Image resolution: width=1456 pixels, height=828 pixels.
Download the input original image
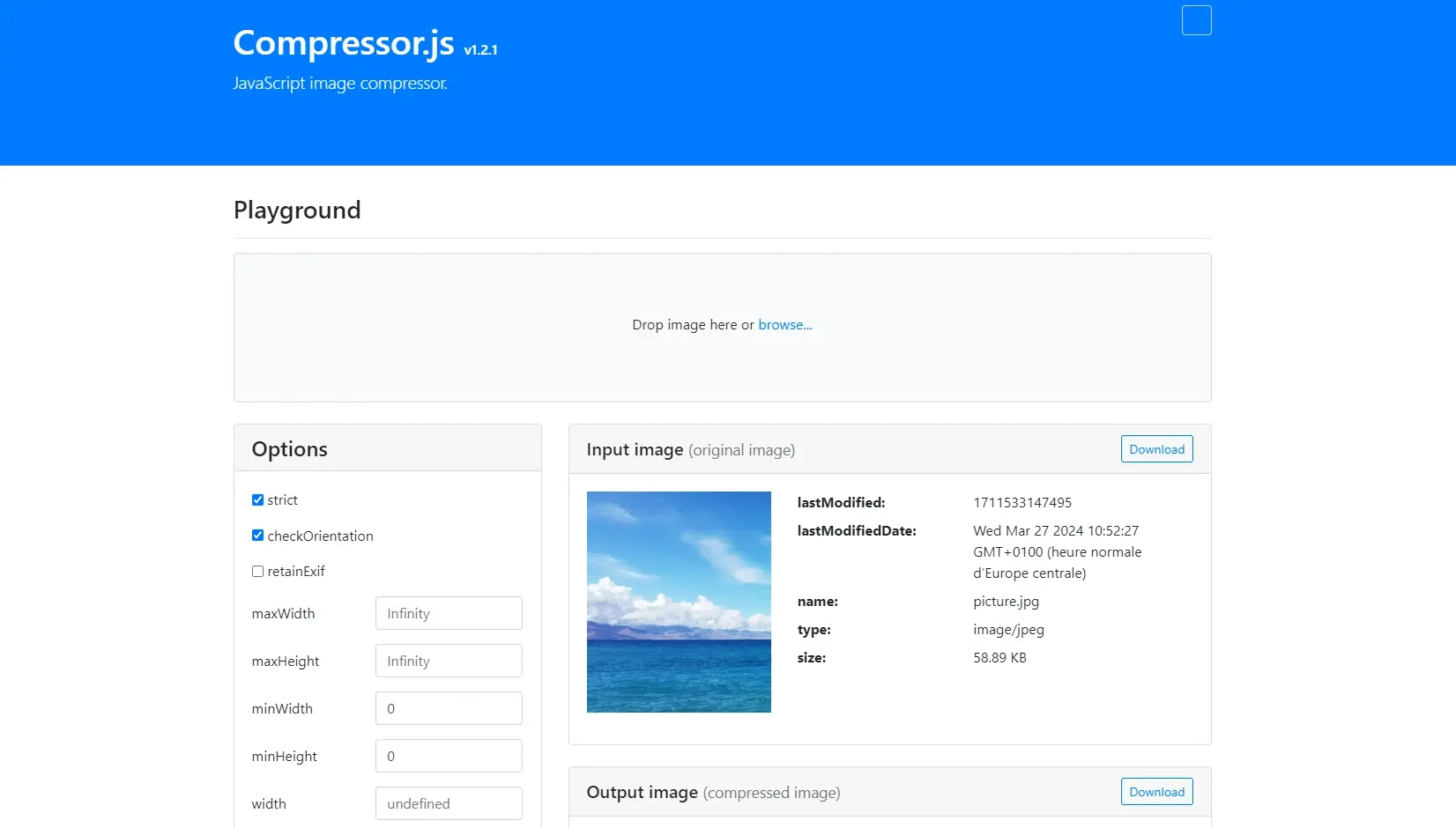1156,449
